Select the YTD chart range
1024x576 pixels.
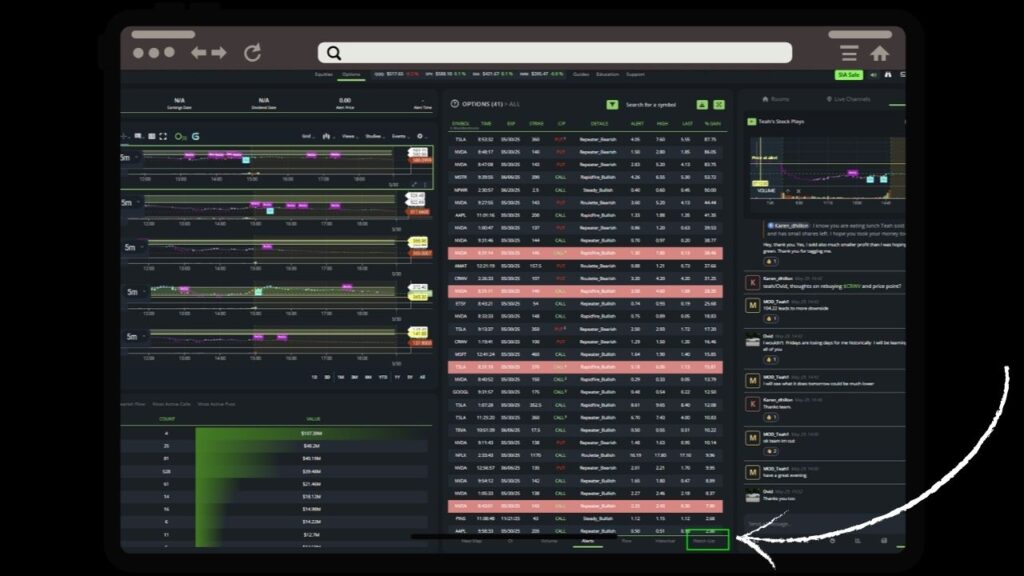click(383, 377)
